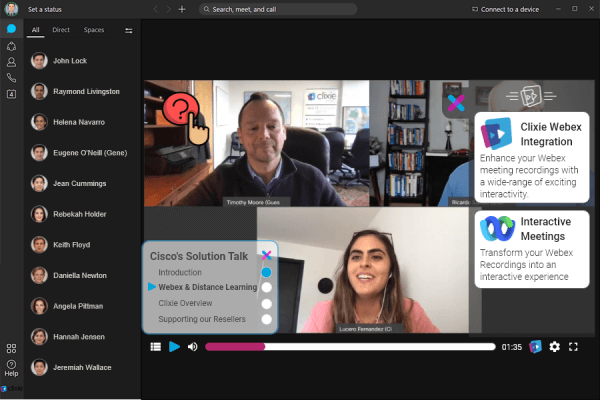Click the video cards icon above Clixie card
Image resolution: width=600 pixels, height=400 pixels.
[531, 96]
